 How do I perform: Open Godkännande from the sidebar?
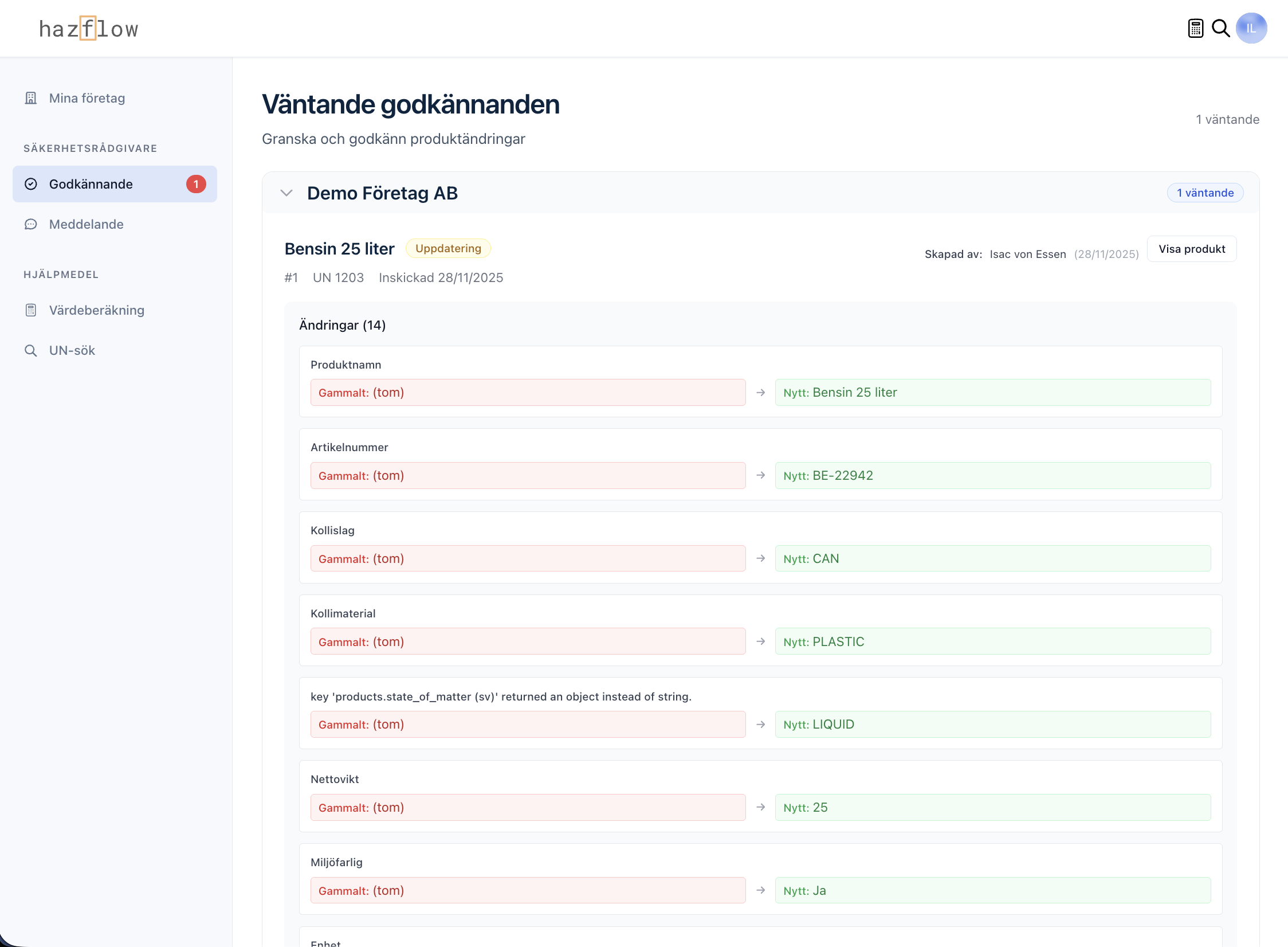click(x=92, y=184)
